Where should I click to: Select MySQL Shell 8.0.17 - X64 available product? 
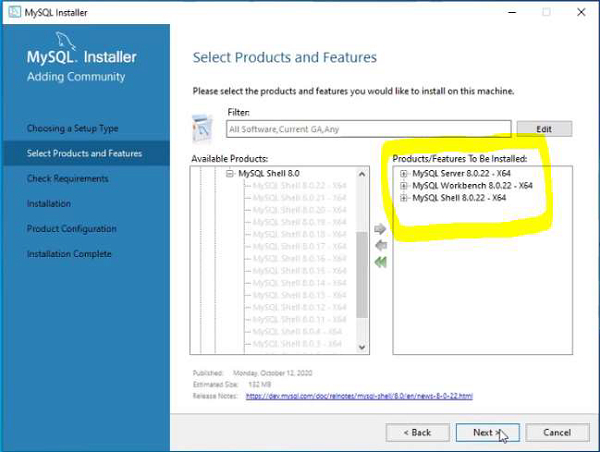click(x=300, y=246)
